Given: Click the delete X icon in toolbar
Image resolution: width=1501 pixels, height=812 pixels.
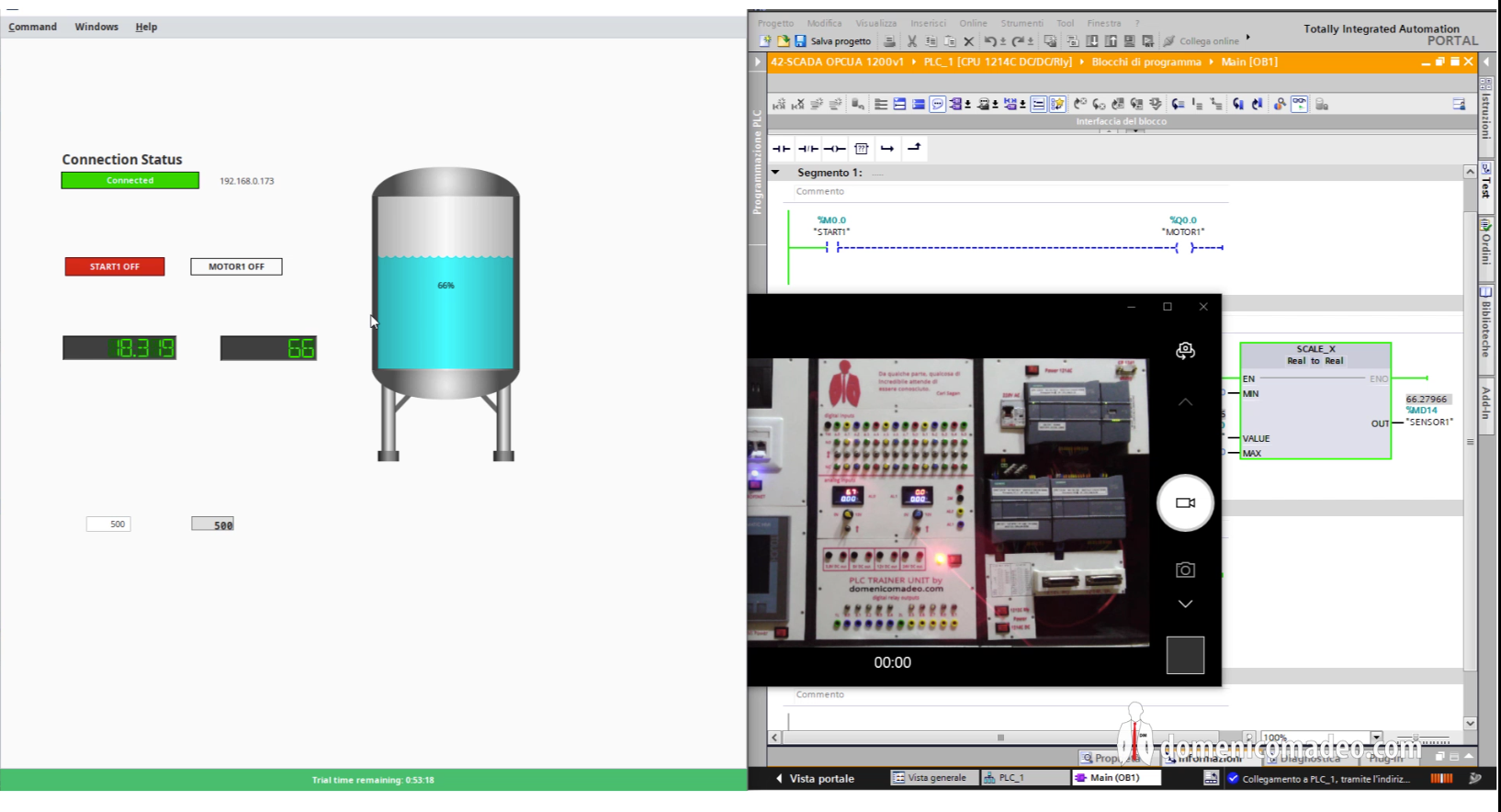Looking at the screenshot, I should click(x=968, y=41).
